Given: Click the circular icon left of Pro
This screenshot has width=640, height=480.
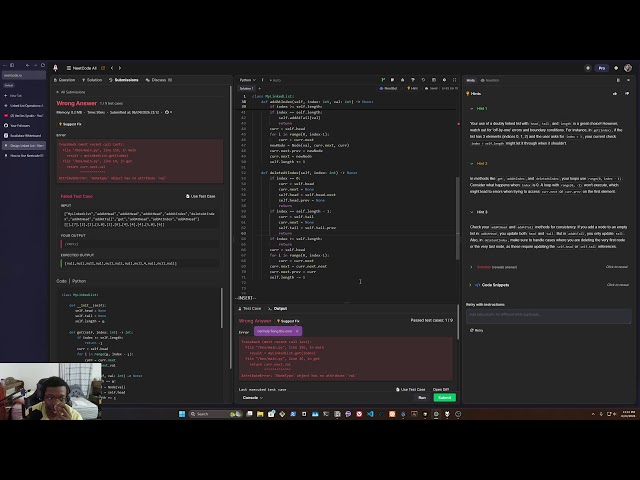Looking at the screenshot, I should [x=588, y=68].
